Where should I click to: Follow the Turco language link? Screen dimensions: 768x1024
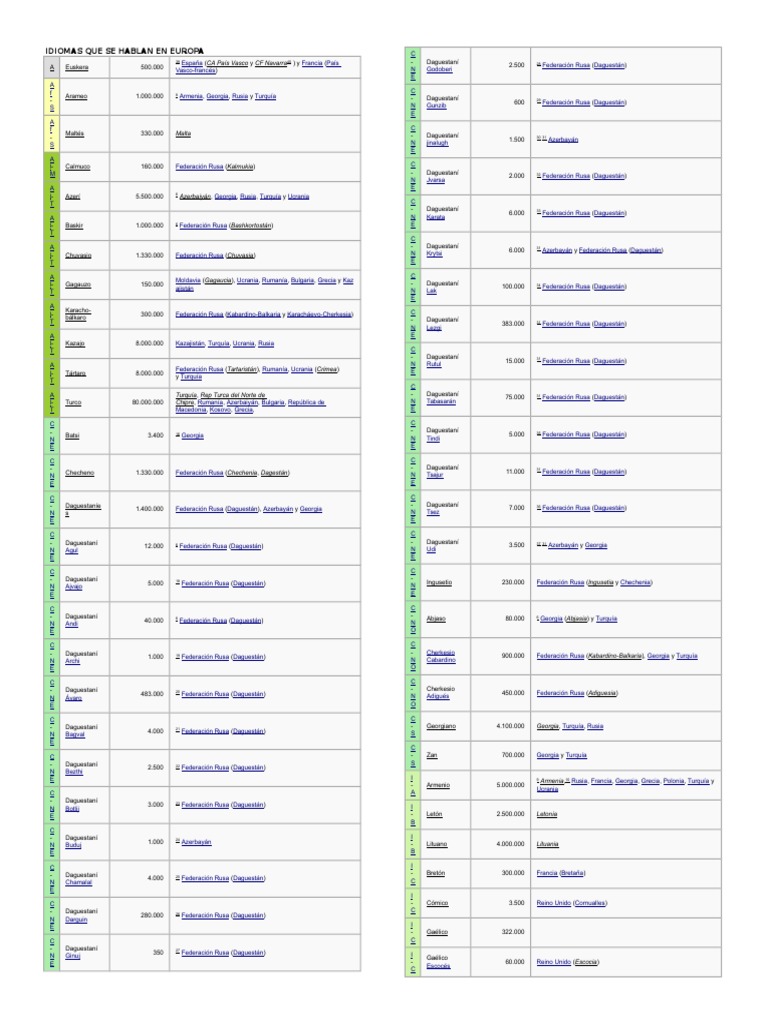[73, 403]
